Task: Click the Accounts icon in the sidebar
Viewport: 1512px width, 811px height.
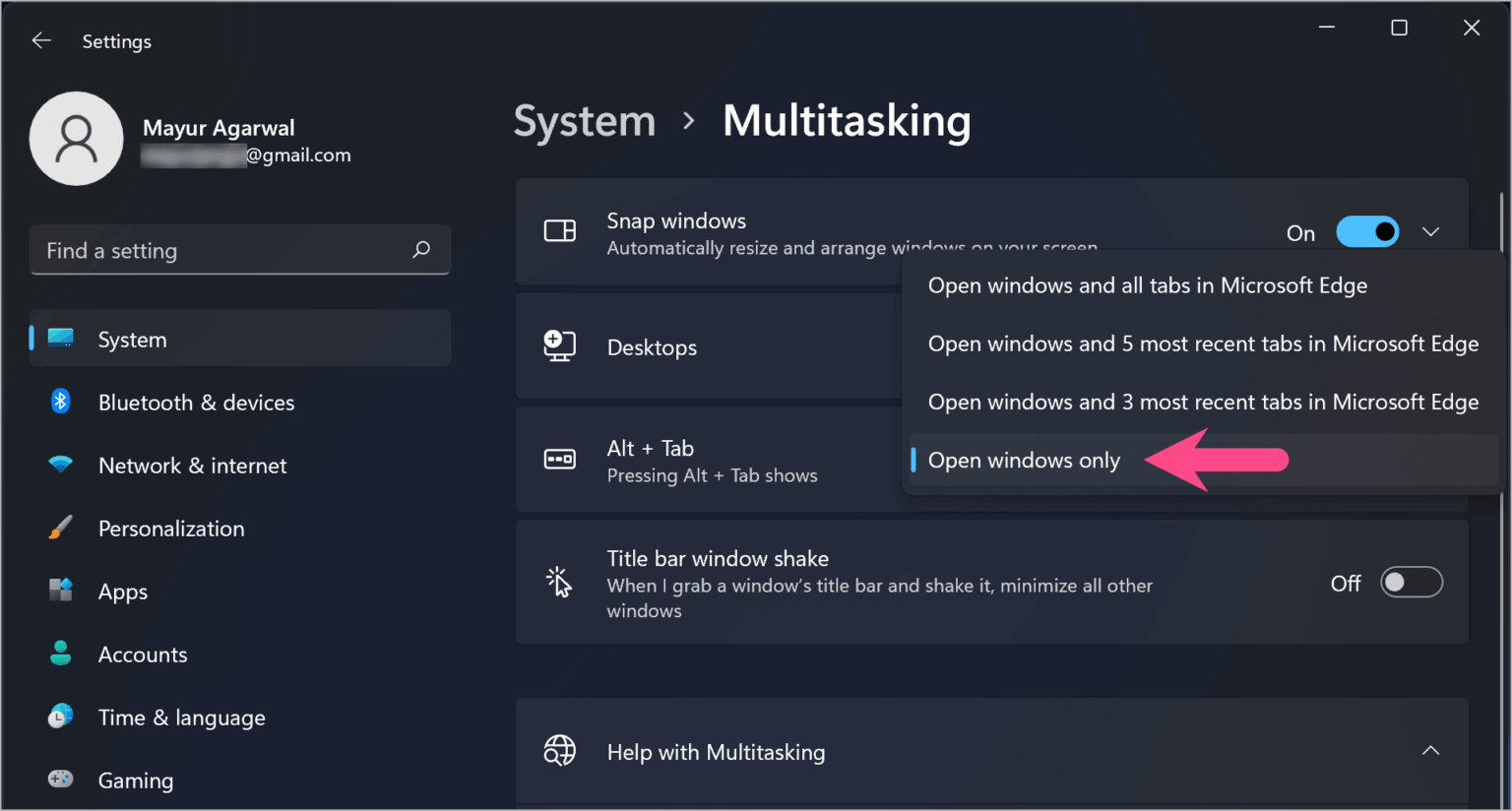Action: click(60, 654)
